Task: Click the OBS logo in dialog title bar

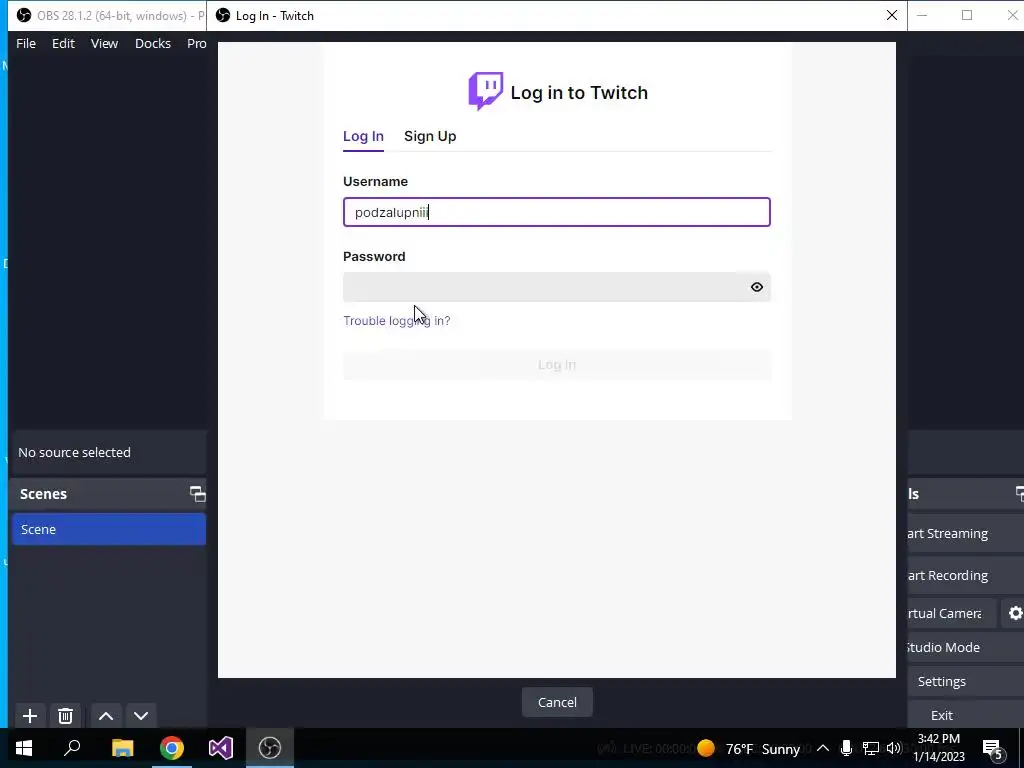Action: [x=223, y=15]
